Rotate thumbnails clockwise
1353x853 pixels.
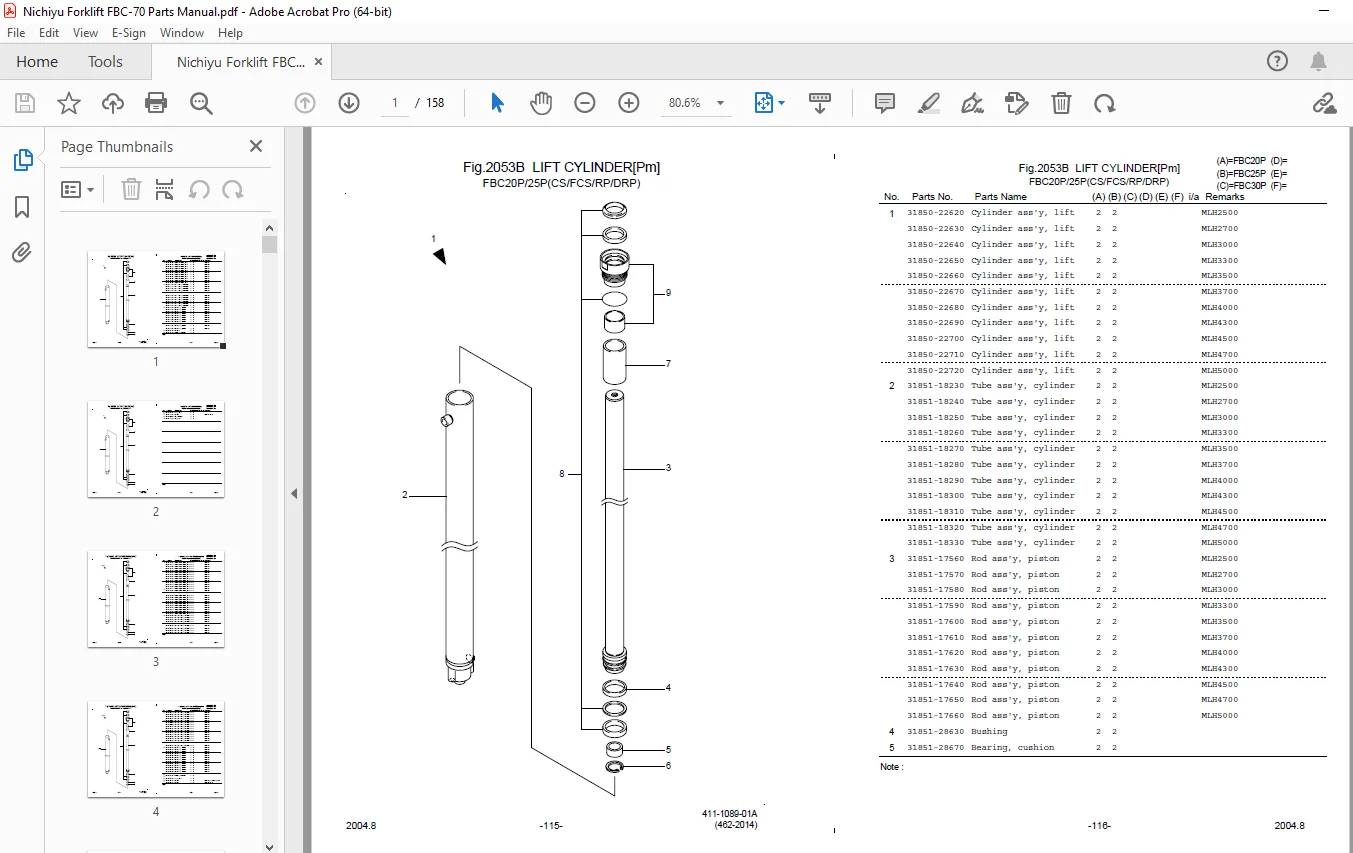pos(233,189)
